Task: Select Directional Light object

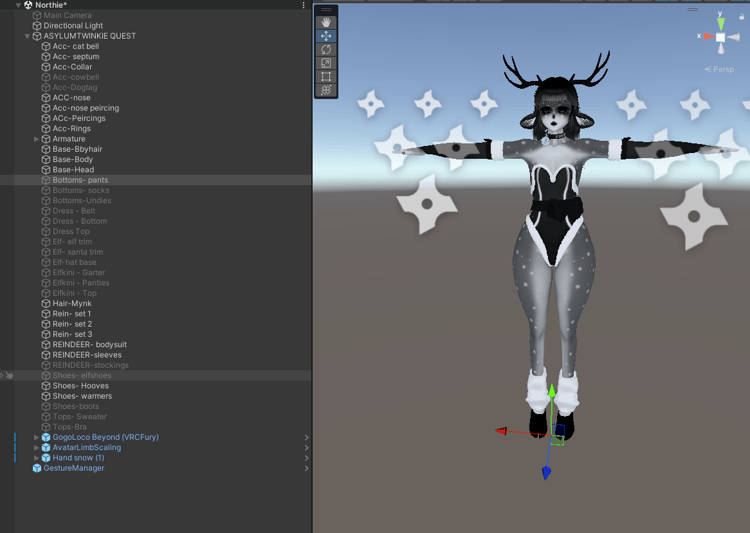Action: (x=73, y=26)
